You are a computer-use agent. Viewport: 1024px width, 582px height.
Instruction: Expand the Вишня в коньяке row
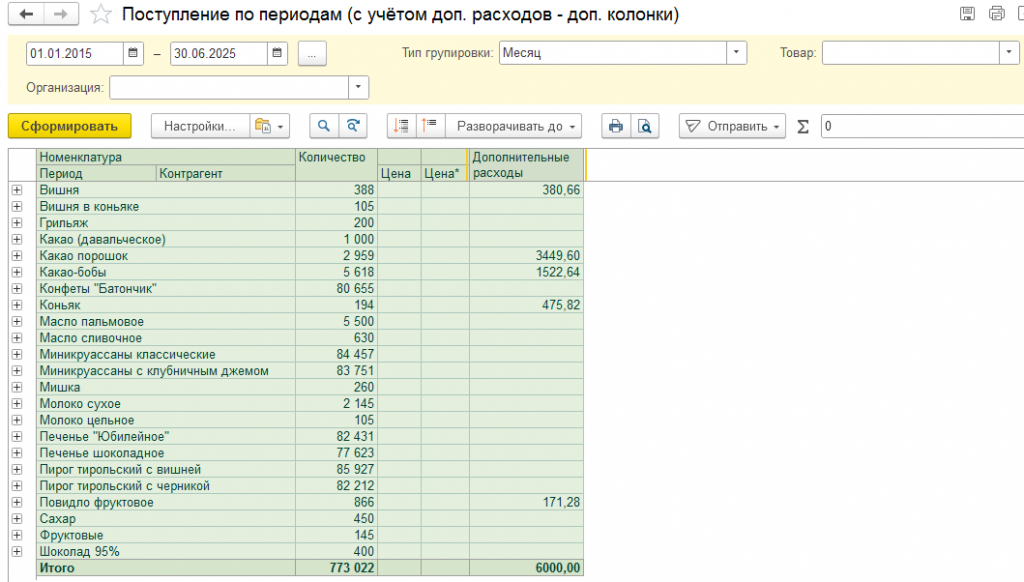click(x=17, y=206)
